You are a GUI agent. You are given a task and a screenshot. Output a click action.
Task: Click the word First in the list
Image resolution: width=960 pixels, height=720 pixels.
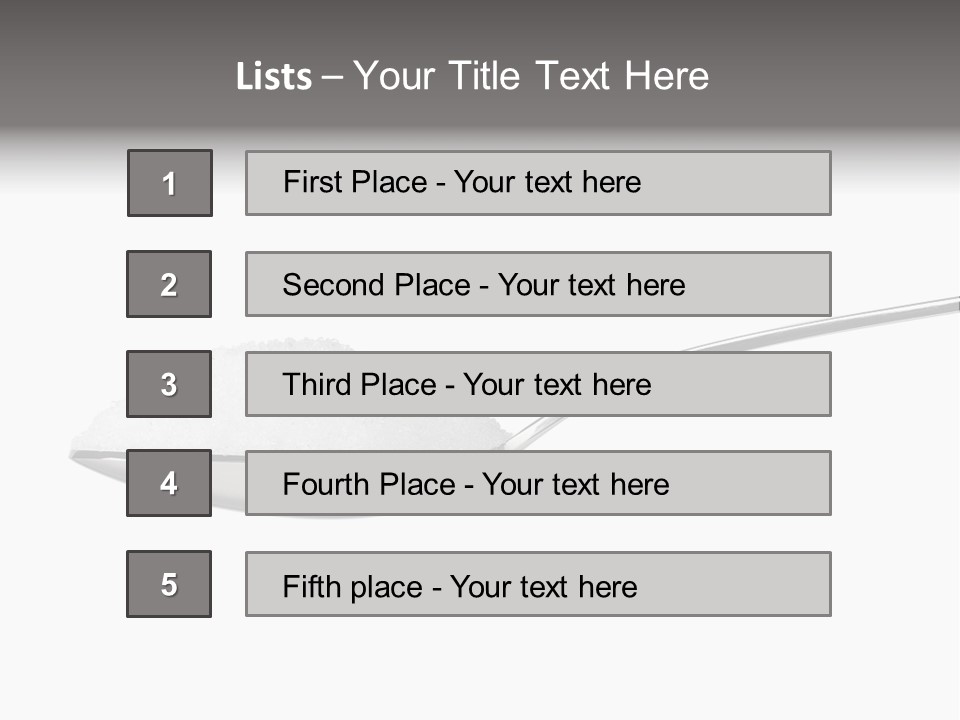[x=313, y=182]
